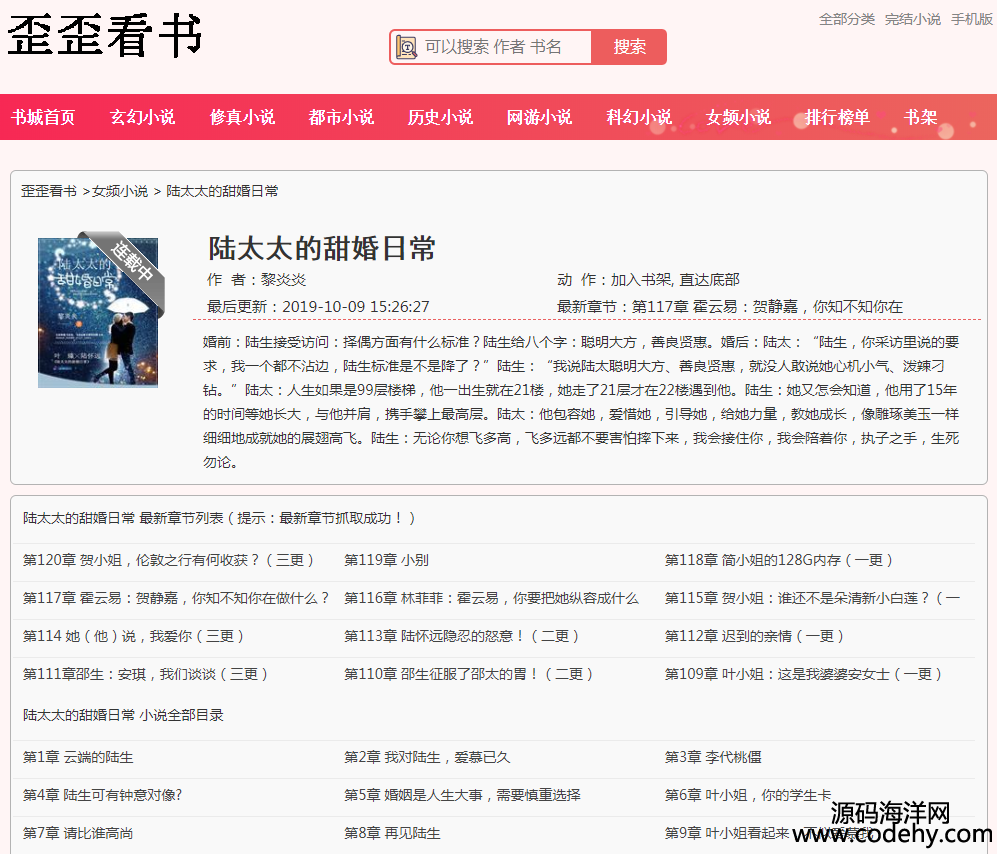The height and width of the screenshot is (854, 997).
Task: Go to 书城首页 in the nav bar
Action: pos(43,117)
